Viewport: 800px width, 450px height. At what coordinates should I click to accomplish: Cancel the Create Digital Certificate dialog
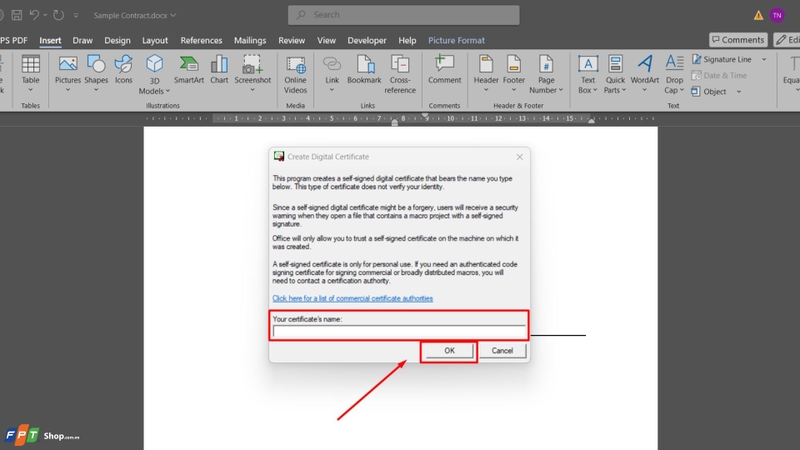coord(502,351)
